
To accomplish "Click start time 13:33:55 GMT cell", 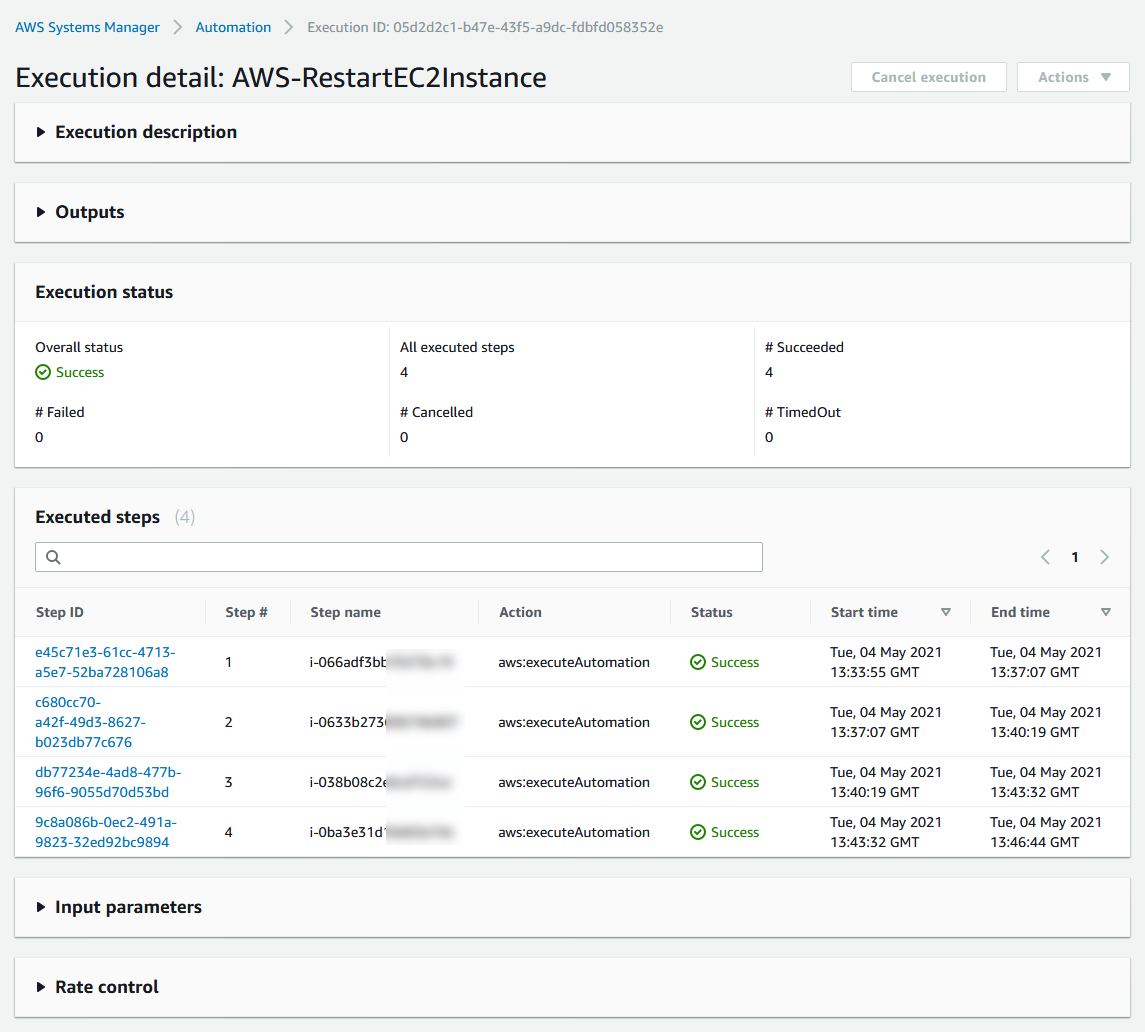I will 886,662.
